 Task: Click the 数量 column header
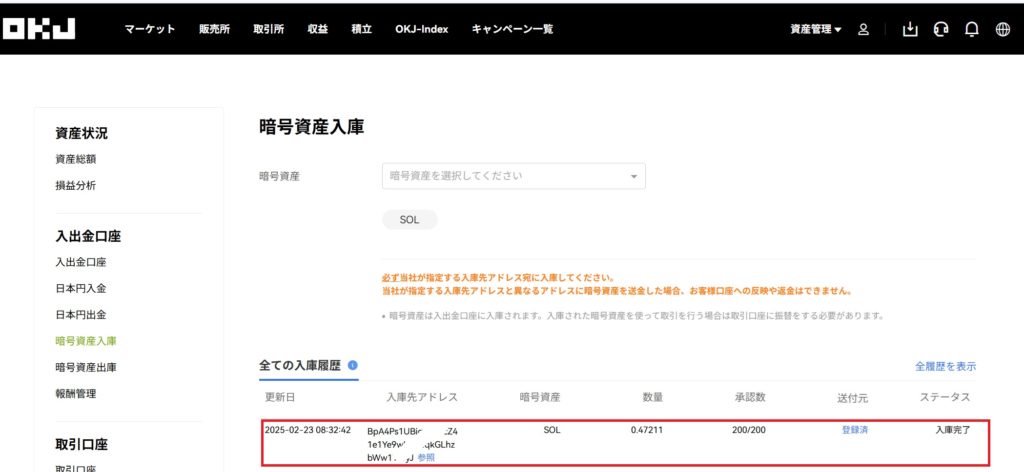(653, 398)
